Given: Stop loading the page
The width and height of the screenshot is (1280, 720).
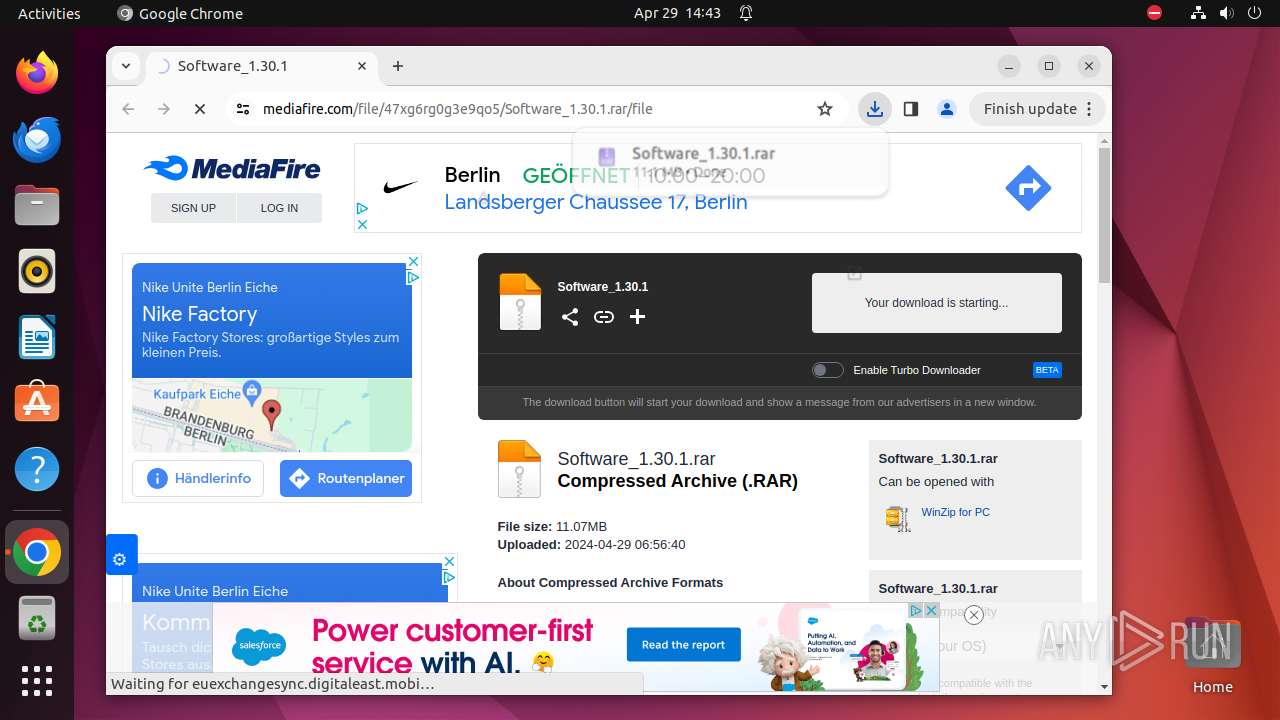Looking at the screenshot, I should point(200,109).
